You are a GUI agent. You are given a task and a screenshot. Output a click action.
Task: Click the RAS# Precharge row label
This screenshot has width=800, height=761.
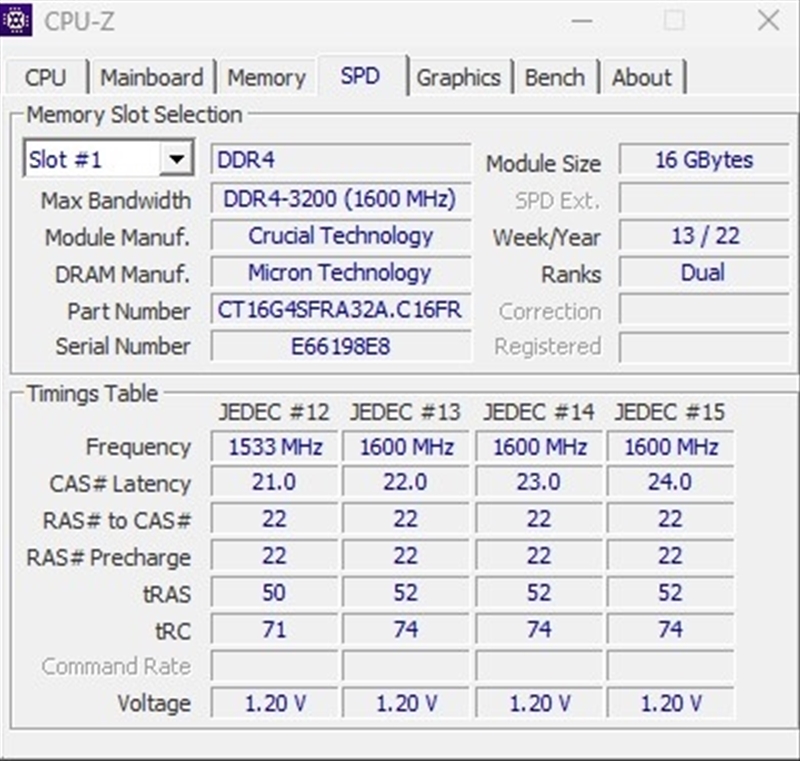[109, 557]
